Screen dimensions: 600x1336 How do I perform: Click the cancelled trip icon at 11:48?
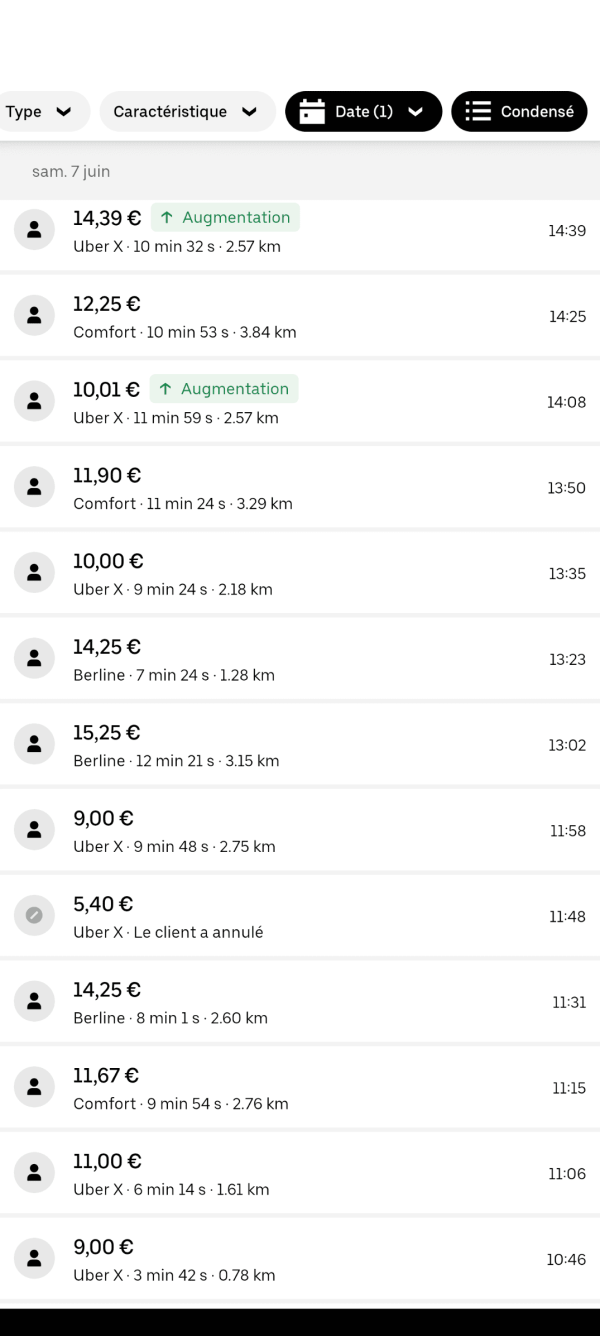34,916
